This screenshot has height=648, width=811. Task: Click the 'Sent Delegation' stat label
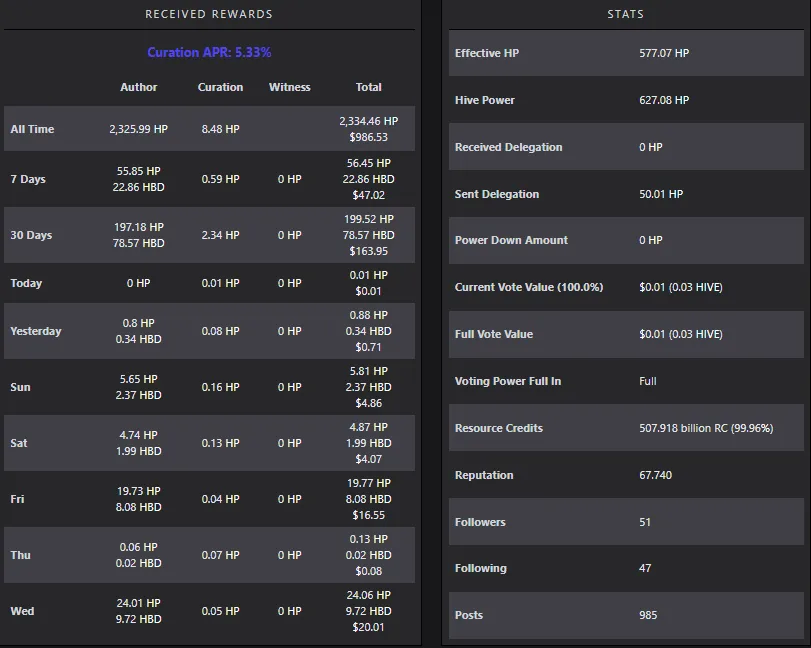click(497, 194)
